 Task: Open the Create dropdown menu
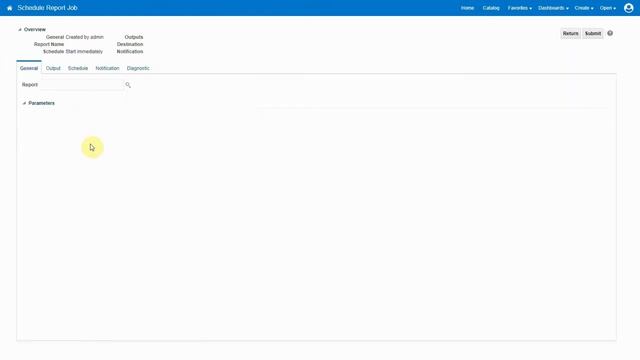click(584, 8)
